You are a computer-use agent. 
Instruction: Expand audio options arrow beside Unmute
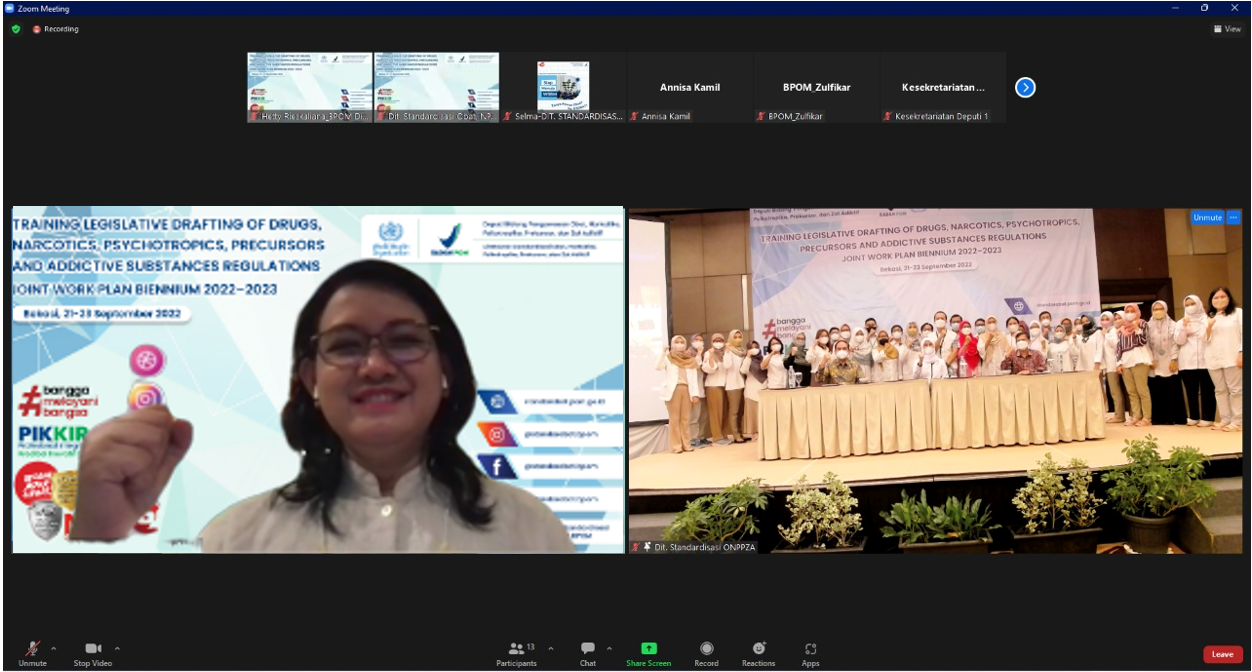tap(54, 648)
